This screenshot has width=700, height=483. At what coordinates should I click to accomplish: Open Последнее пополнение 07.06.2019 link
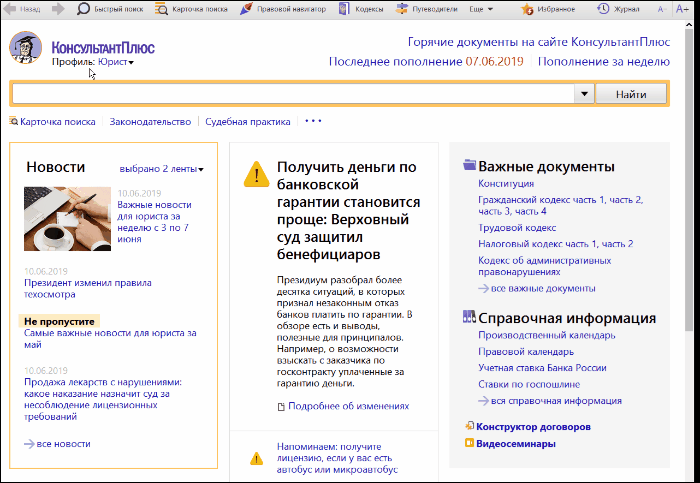click(x=426, y=61)
